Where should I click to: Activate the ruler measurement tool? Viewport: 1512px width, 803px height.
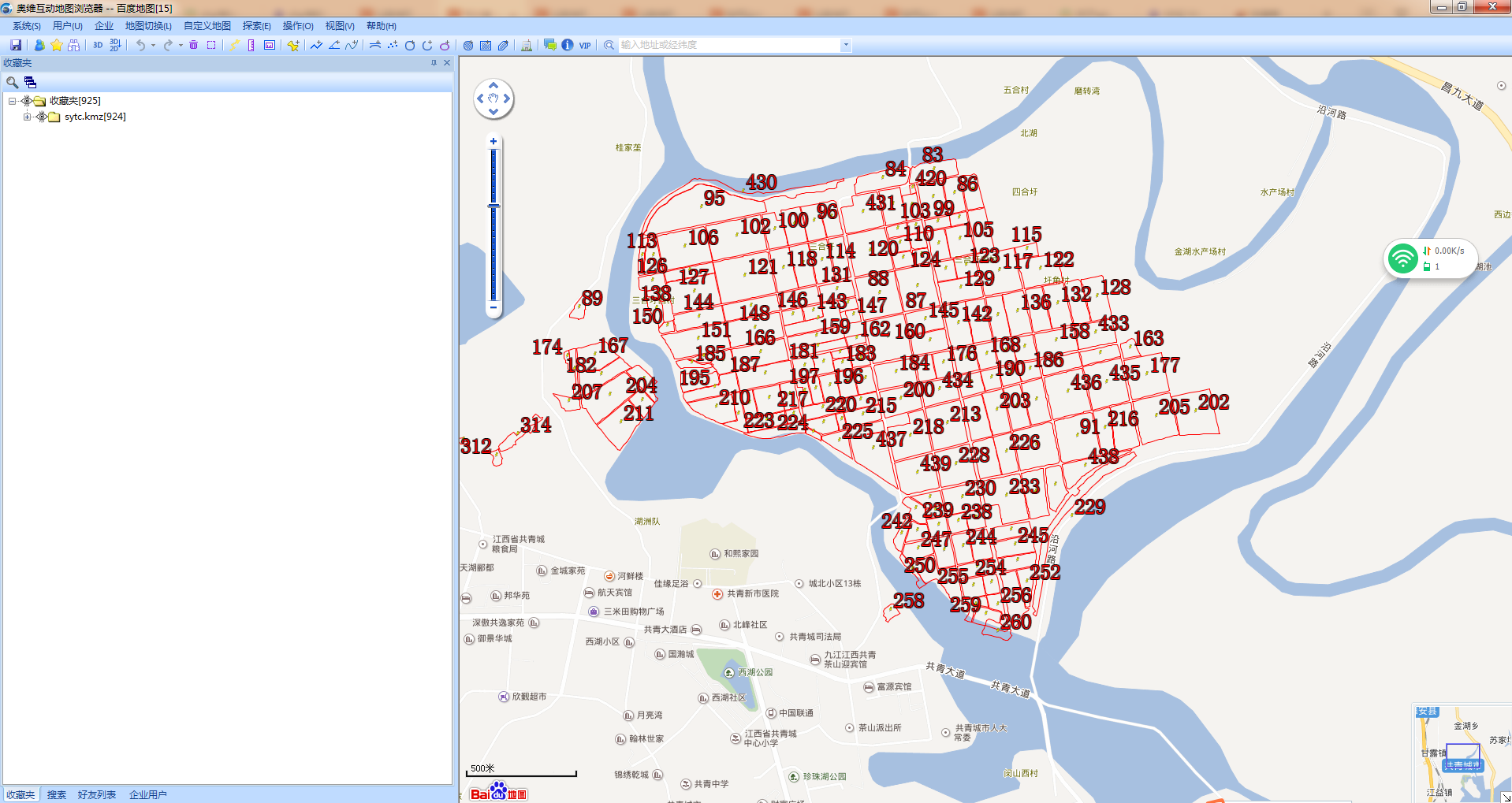[250, 45]
